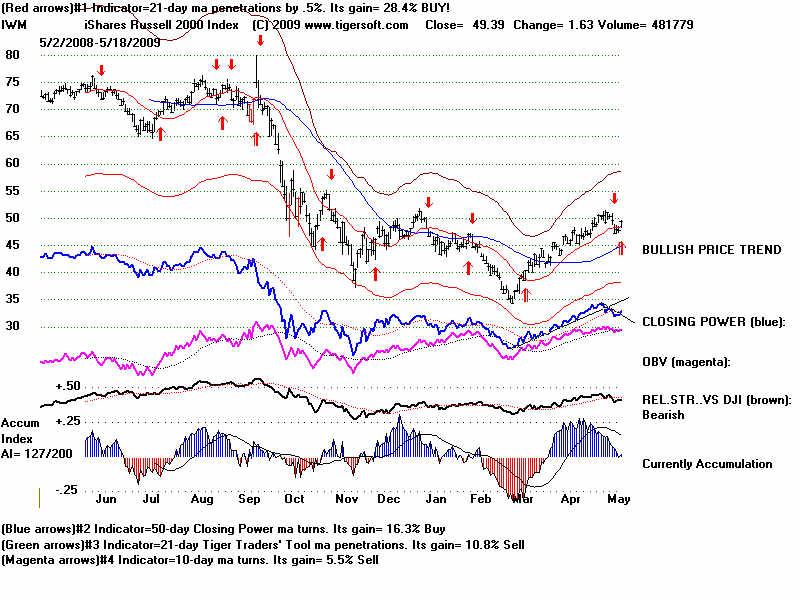The height and width of the screenshot is (600, 800).
Task: Click the red up arrow below November low
Action: click(376, 272)
